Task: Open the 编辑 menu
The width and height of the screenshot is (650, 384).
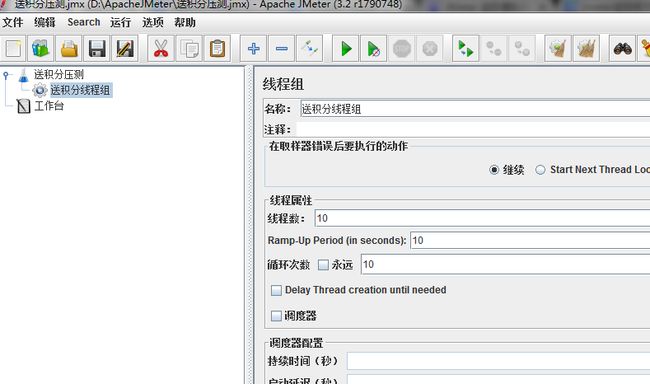Action: pos(45,22)
